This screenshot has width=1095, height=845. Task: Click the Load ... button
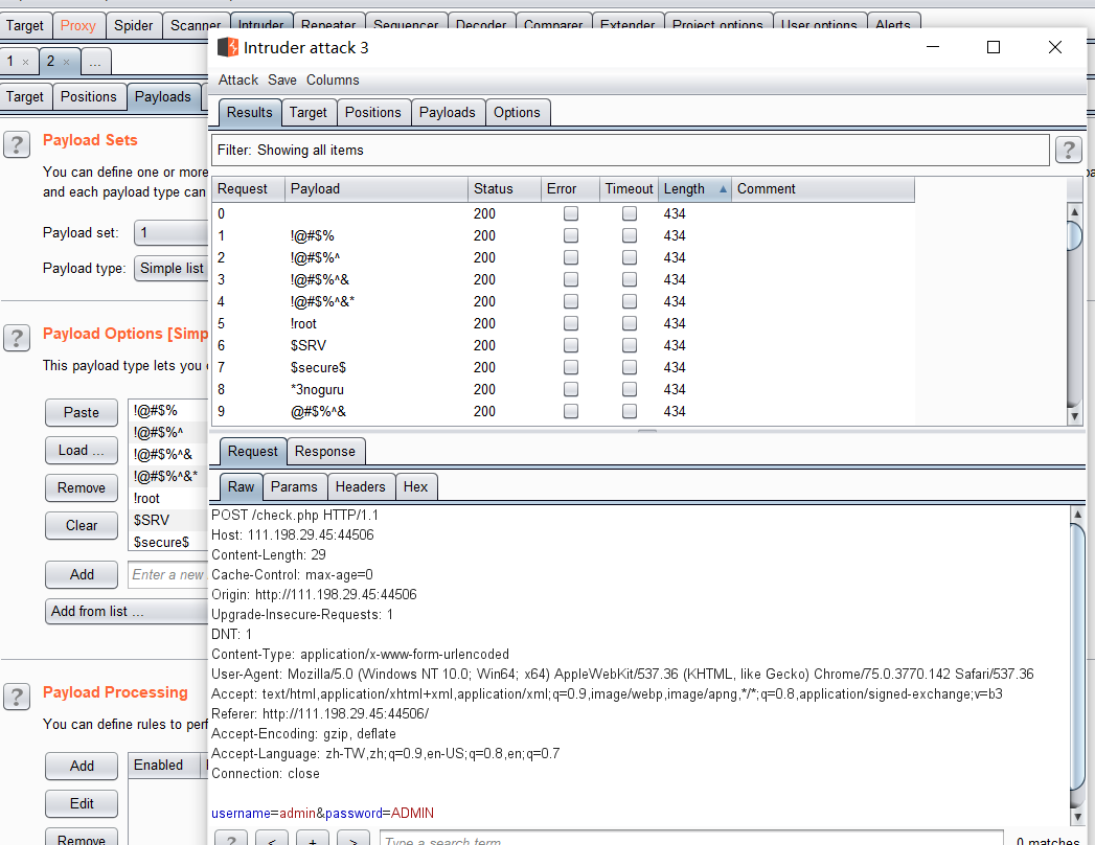[81, 450]
